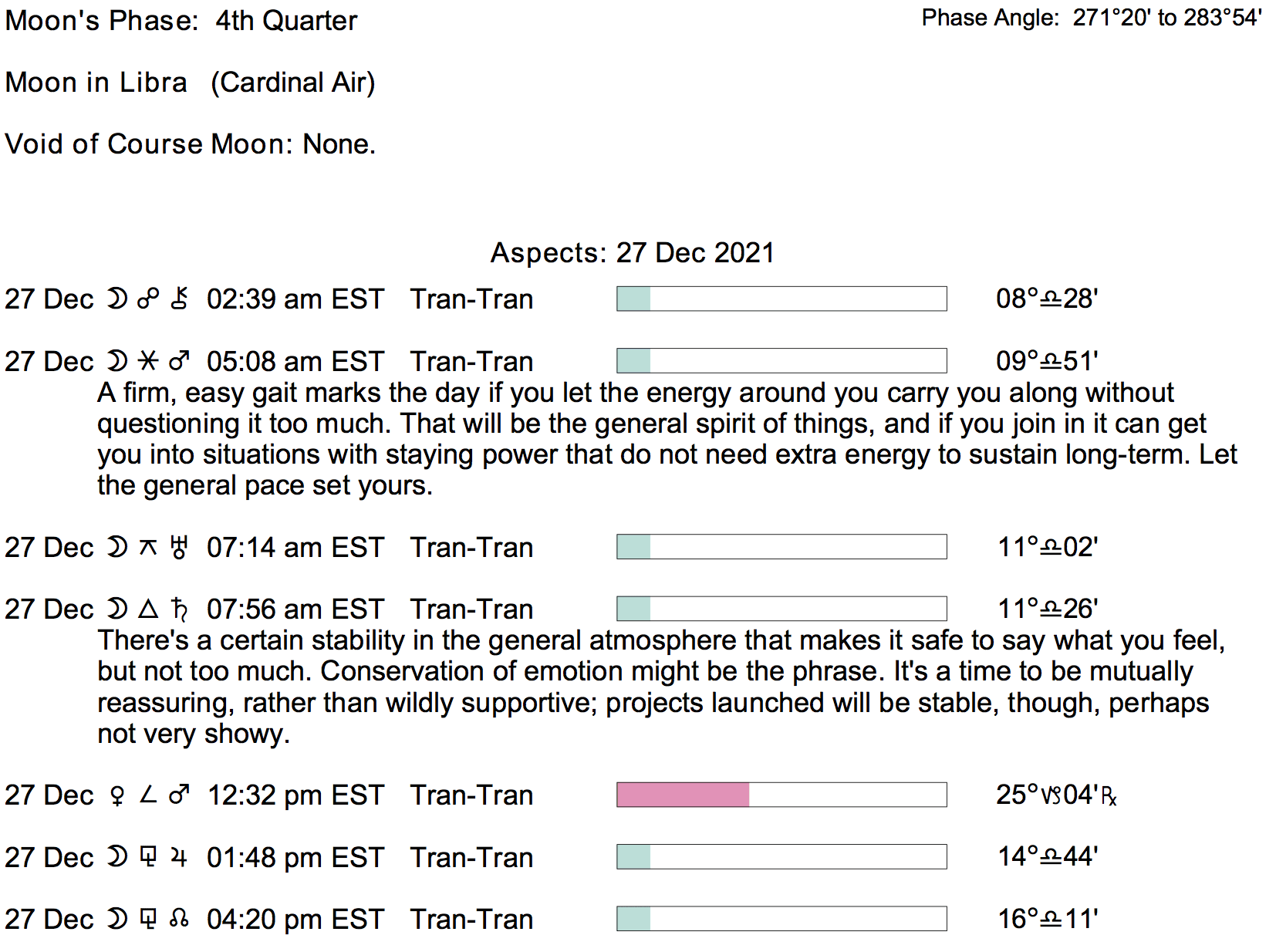Click the Chiron glyph in the 02:39 am aspect
Image resolution: width=1276 pixels, height=952 pixels.
point(179,299)
